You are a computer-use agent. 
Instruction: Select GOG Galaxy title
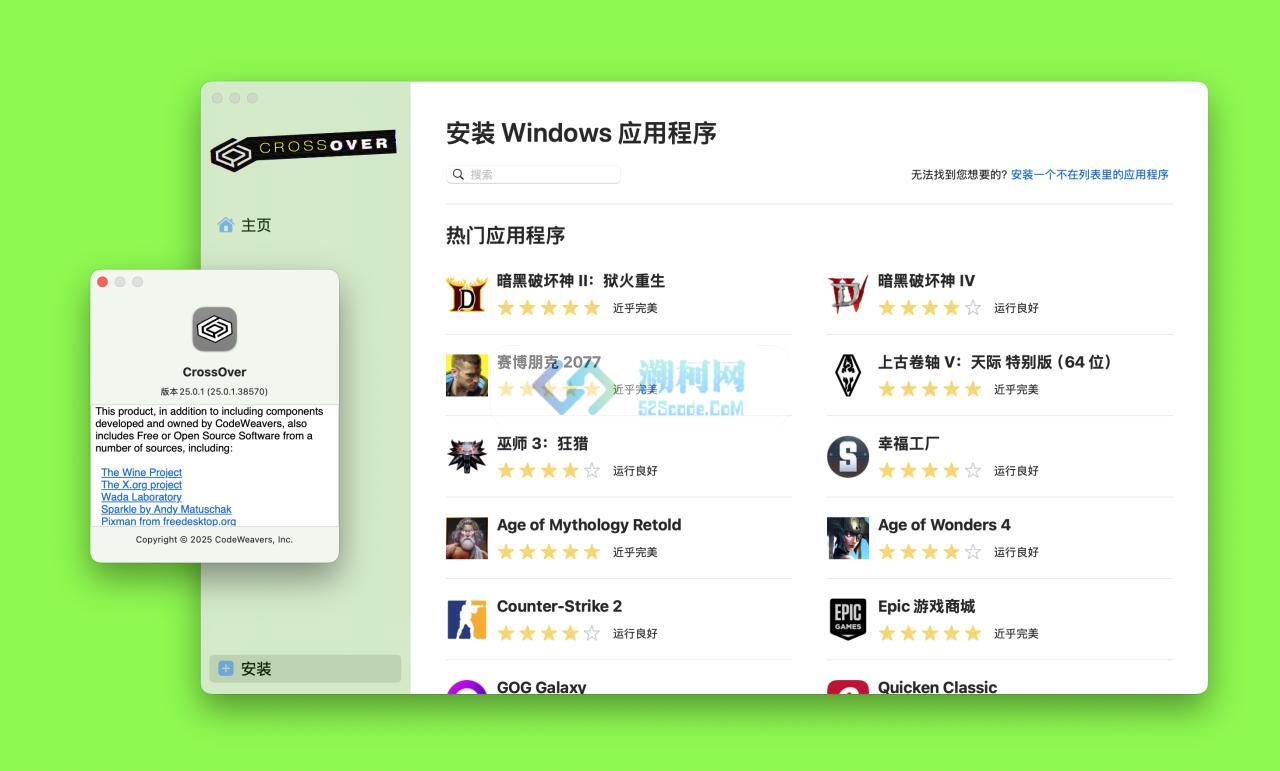pos(541,687)
